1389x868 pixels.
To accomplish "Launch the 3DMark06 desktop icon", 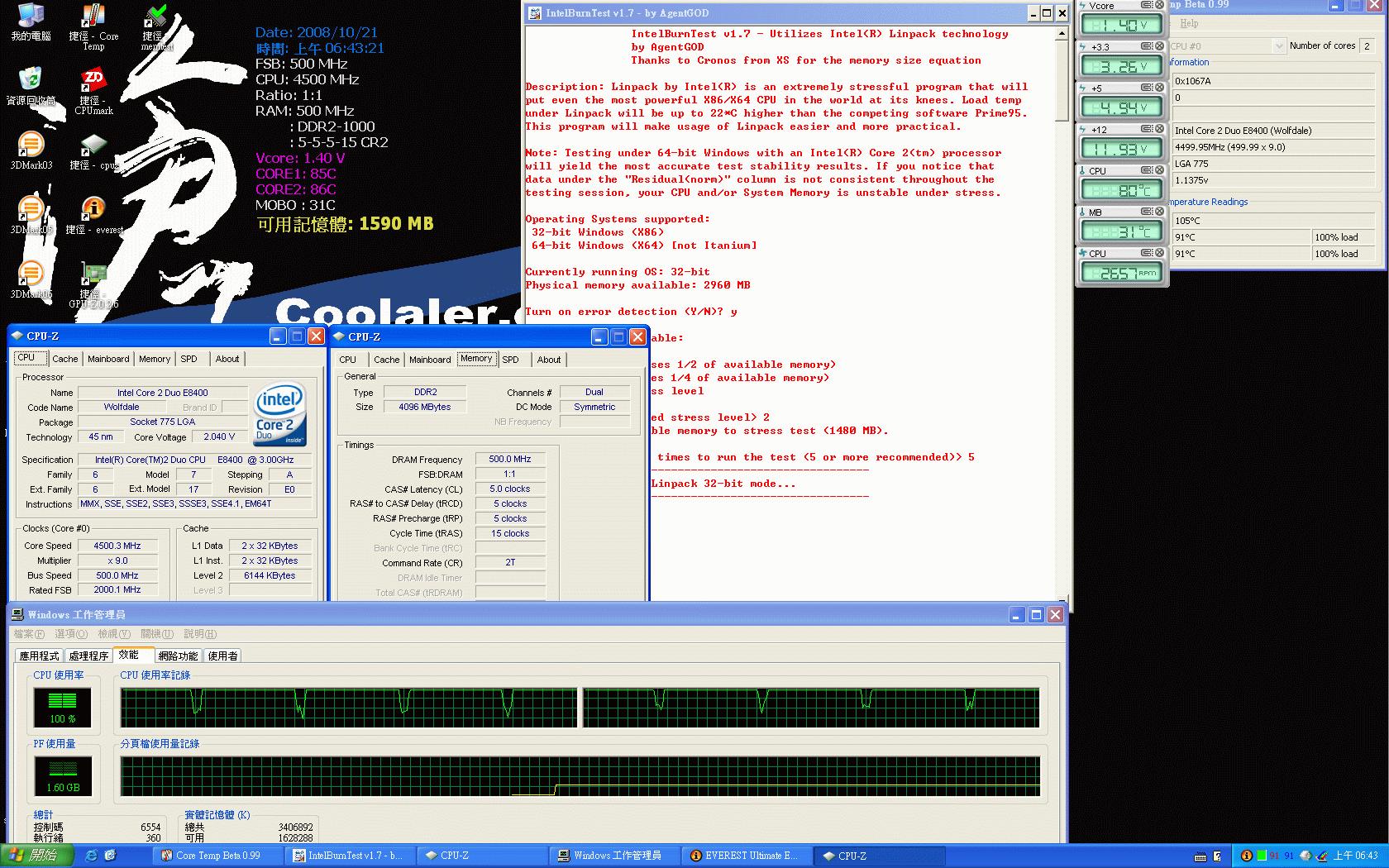I will coord(31,280).
